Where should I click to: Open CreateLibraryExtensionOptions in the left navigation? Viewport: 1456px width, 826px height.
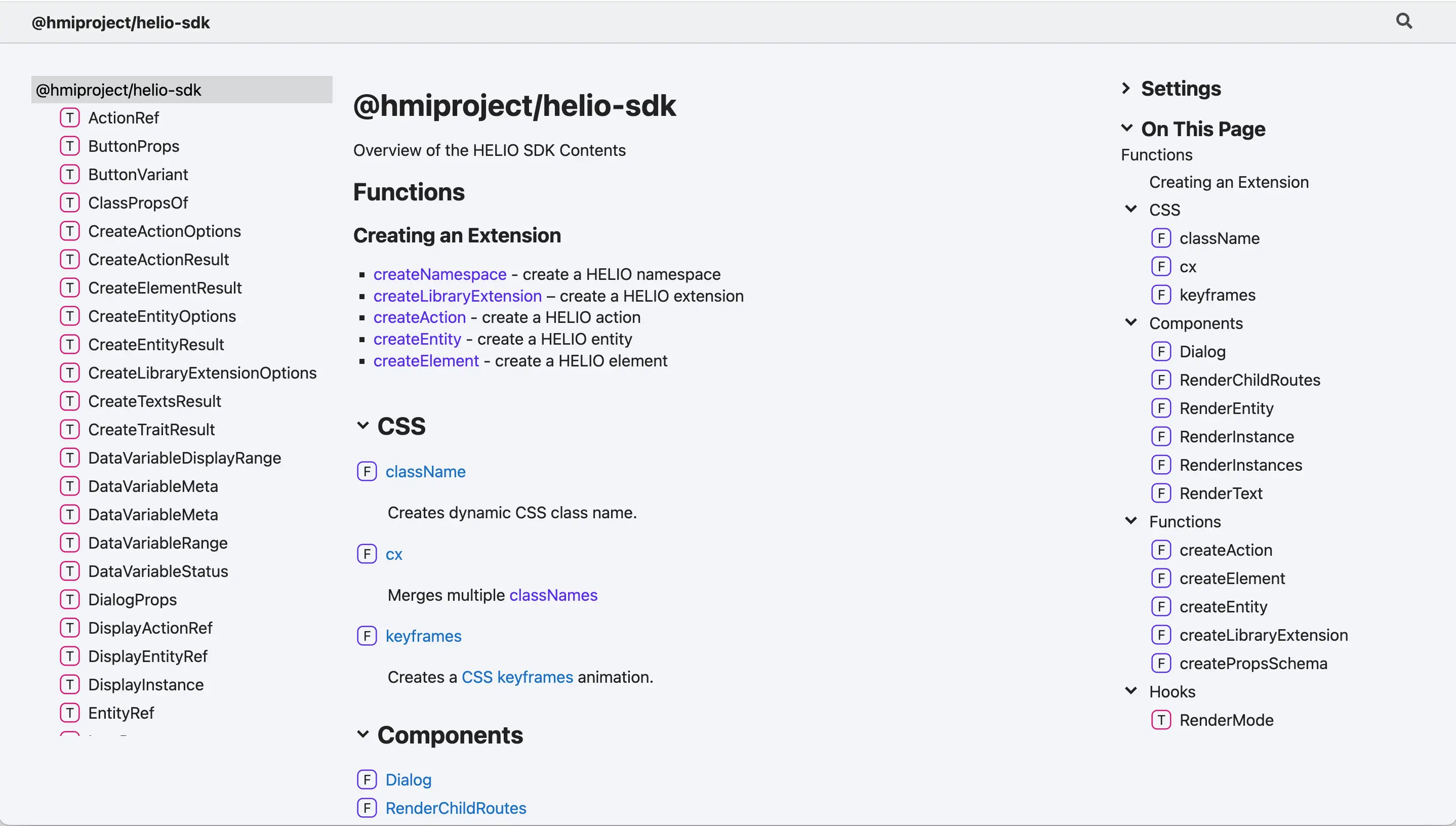[x=202, y=373]
